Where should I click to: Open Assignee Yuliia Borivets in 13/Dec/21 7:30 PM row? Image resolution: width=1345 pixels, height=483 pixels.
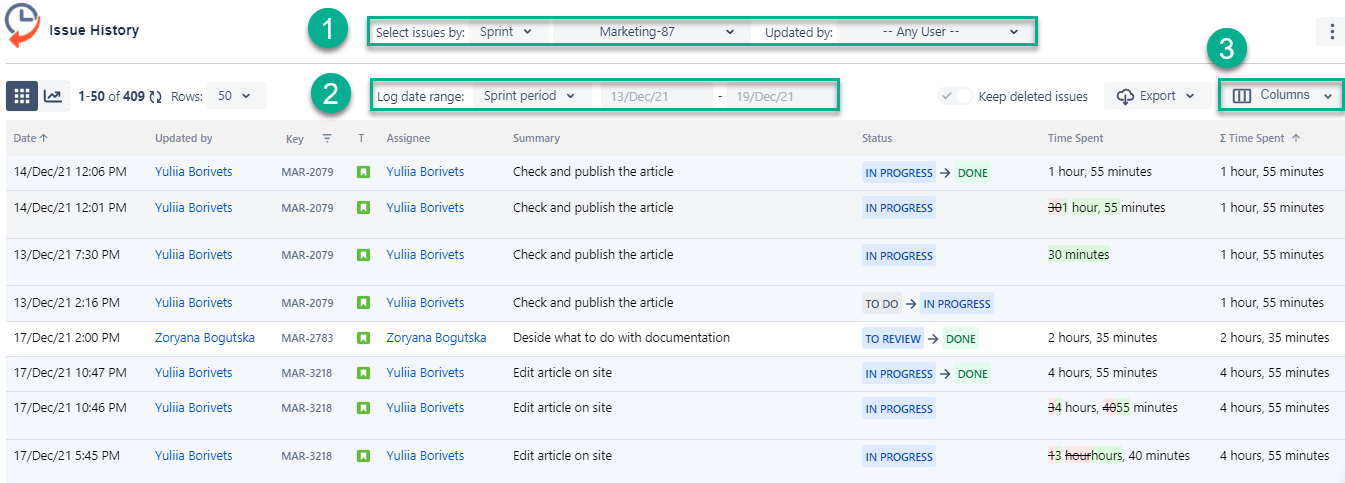coord(426,255)
